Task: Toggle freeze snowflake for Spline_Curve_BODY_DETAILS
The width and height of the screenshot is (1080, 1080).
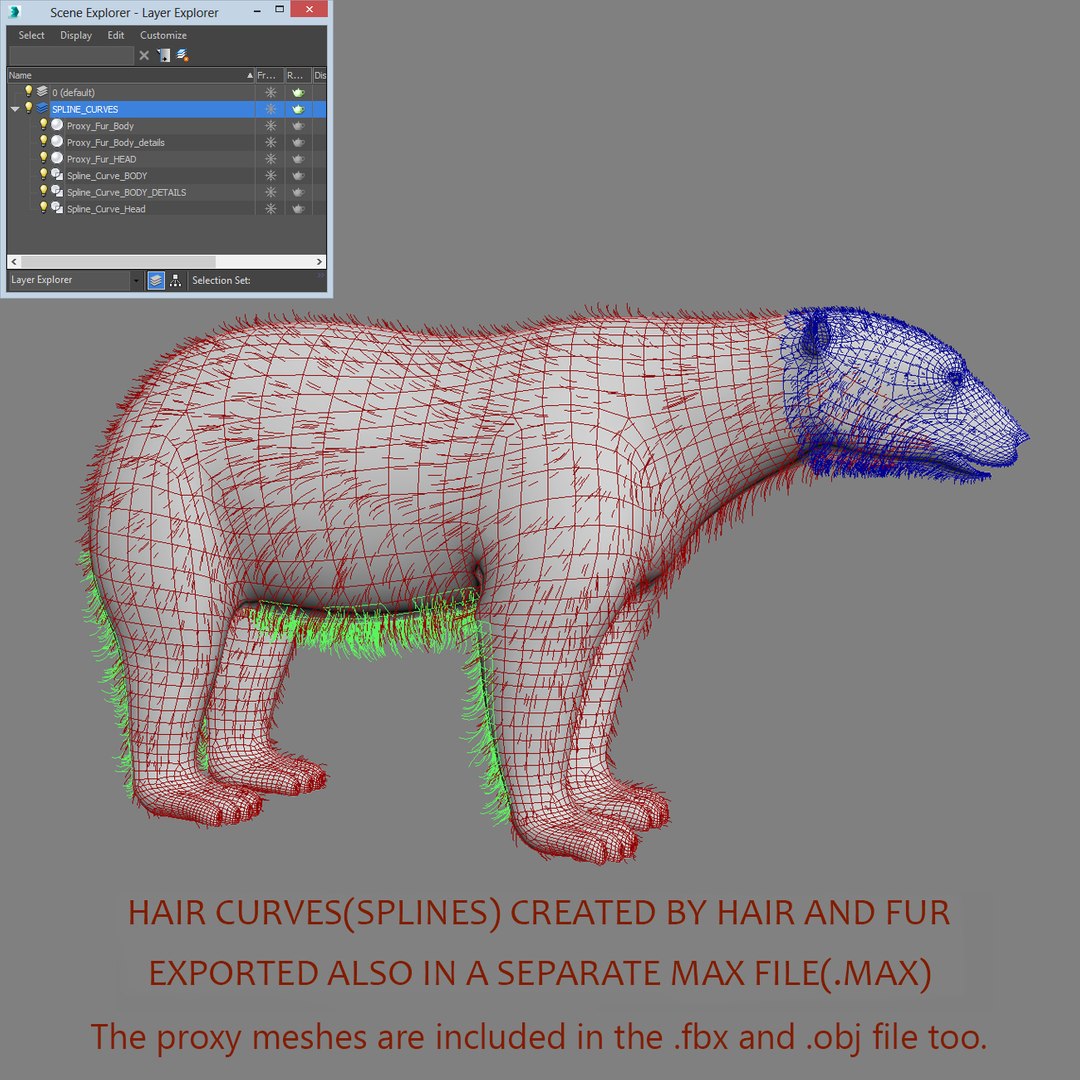Action: (271, 191)
